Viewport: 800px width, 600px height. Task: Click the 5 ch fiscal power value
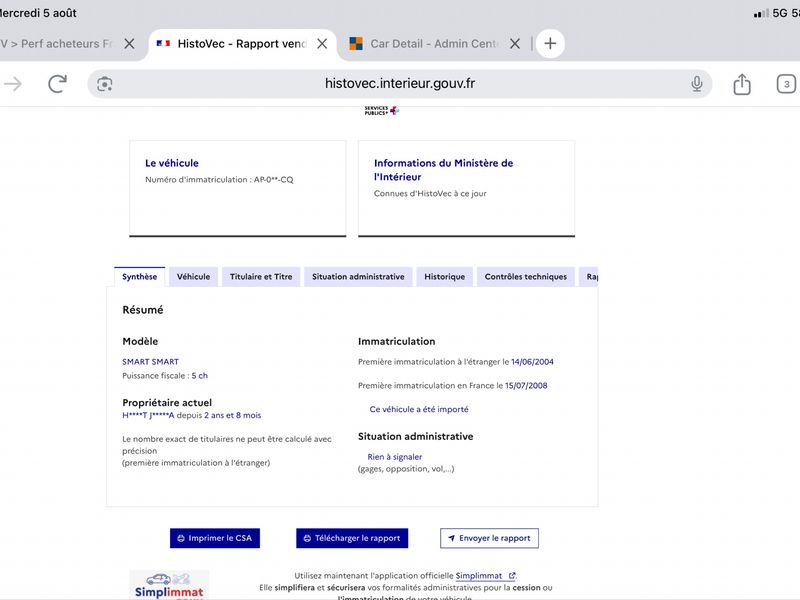pos(199,376)
